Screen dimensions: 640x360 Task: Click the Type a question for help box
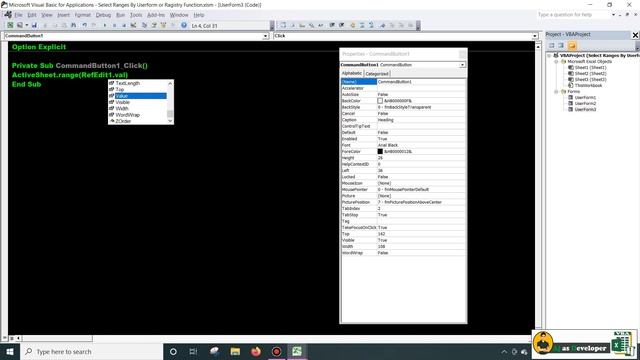click(x=573, y=15)
